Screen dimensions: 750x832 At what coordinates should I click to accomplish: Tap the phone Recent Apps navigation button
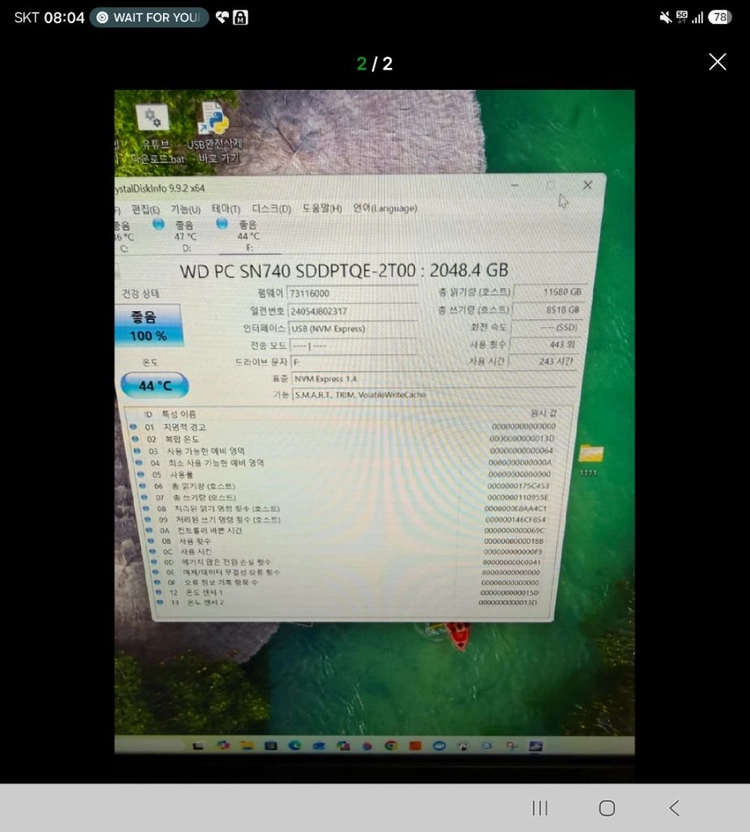[540, 808]
